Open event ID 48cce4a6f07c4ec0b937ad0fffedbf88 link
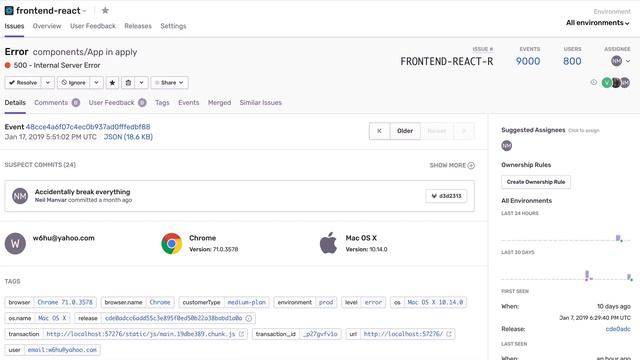This screenshot has height=360, width=640. [x=88, y=127]
